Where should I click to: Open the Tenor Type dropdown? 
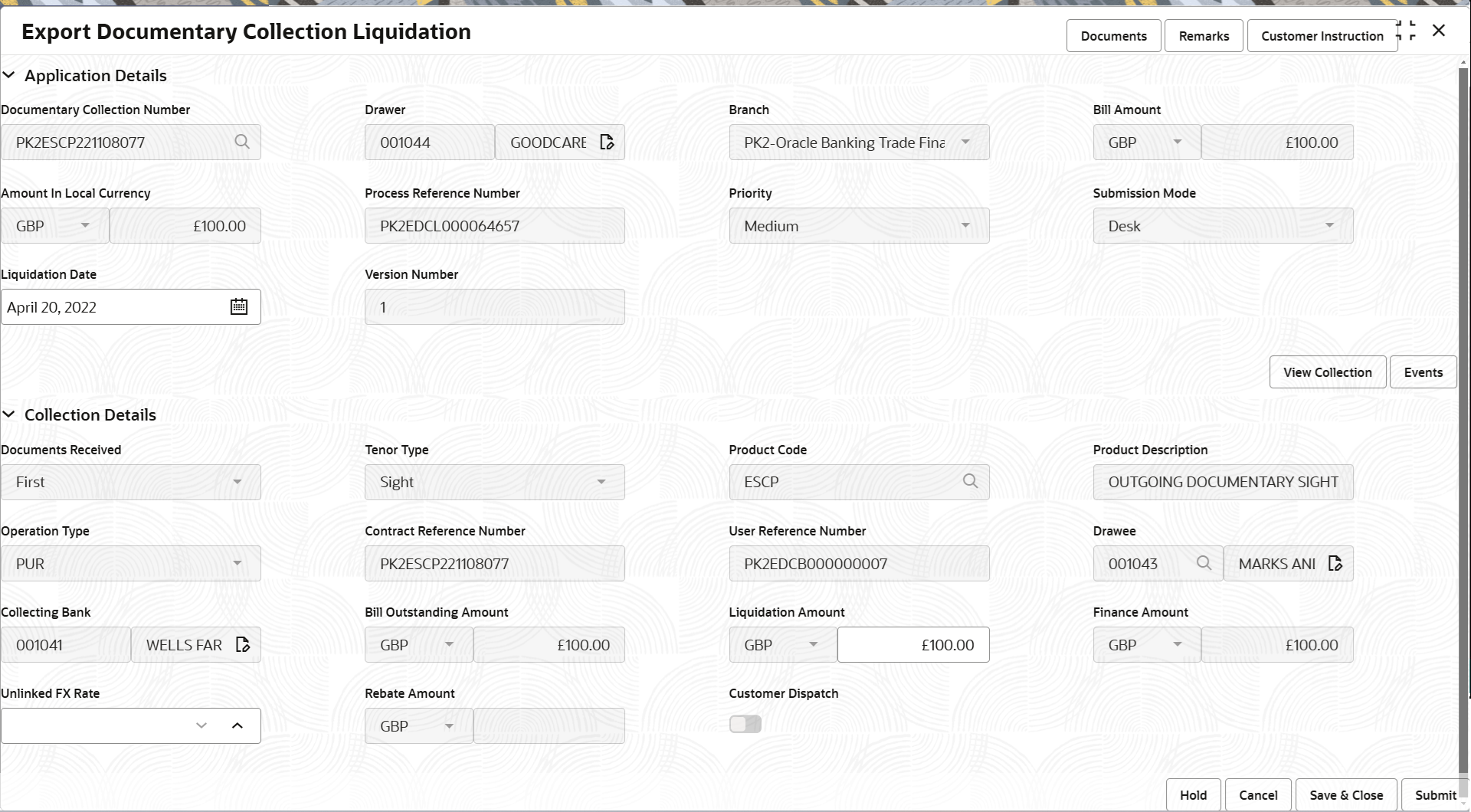coord(601,482)
